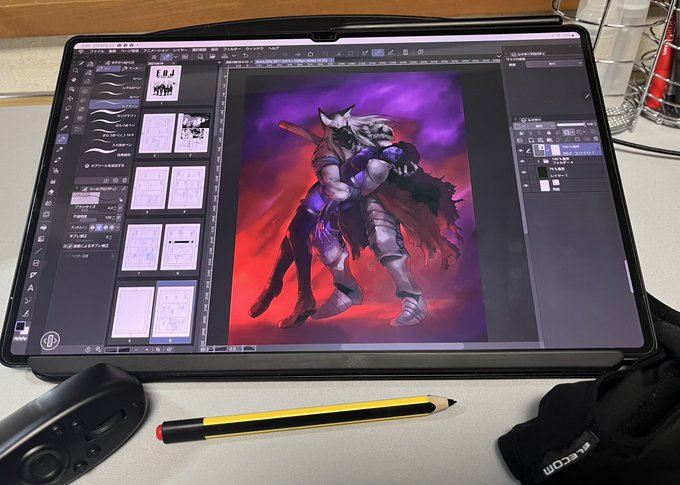Image resolution: width=680 pixels, height=485 pixels.
Task: Open the page manager panel dropdown chevron
Action: click(219, 62)
